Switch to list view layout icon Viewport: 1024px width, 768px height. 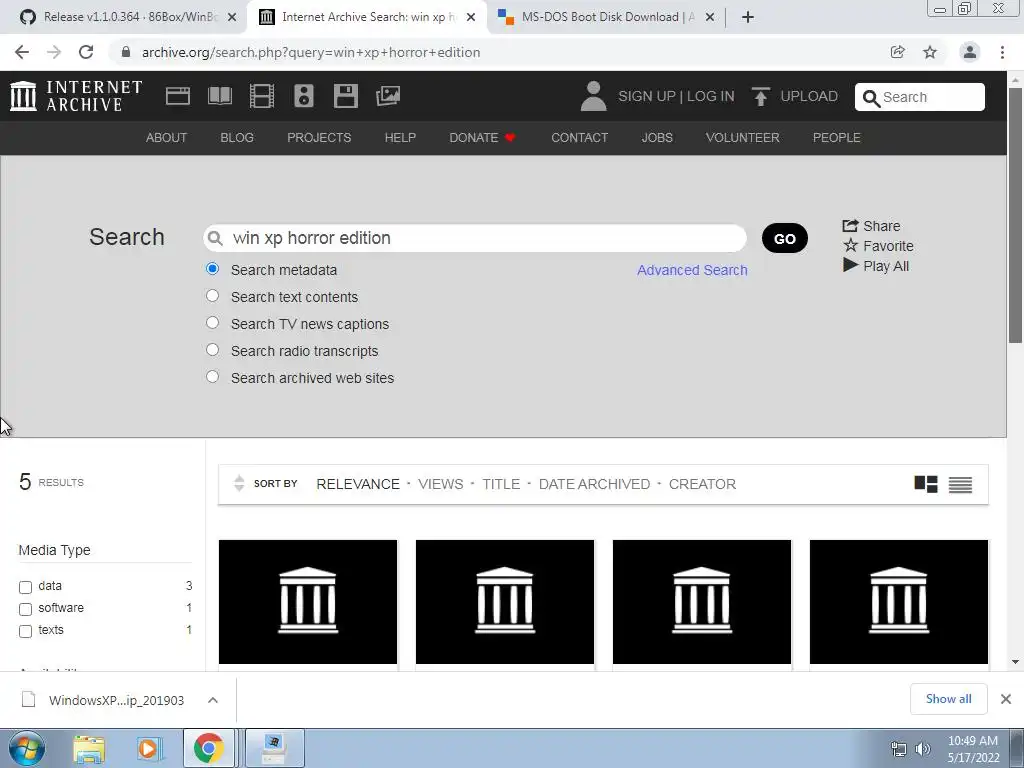[961, 484]
